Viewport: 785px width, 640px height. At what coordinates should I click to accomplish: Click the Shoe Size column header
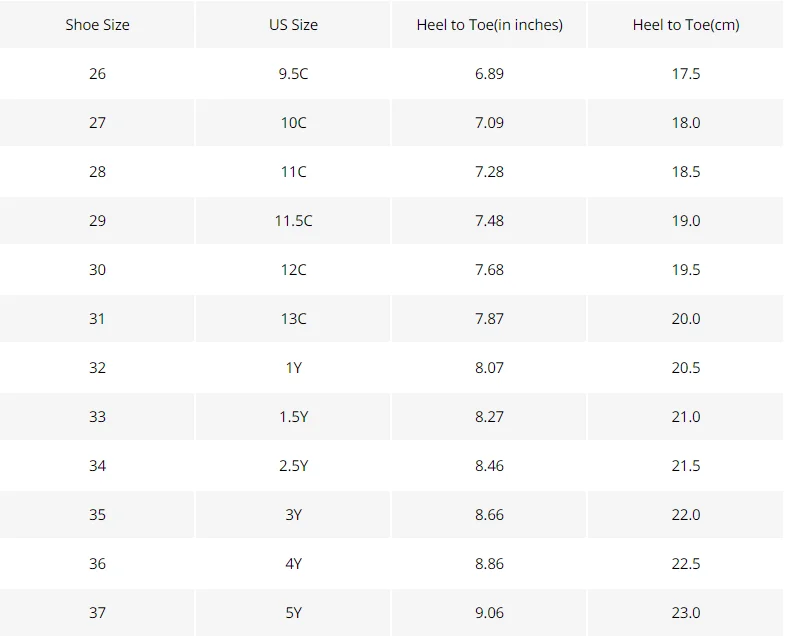pos(97,25)
